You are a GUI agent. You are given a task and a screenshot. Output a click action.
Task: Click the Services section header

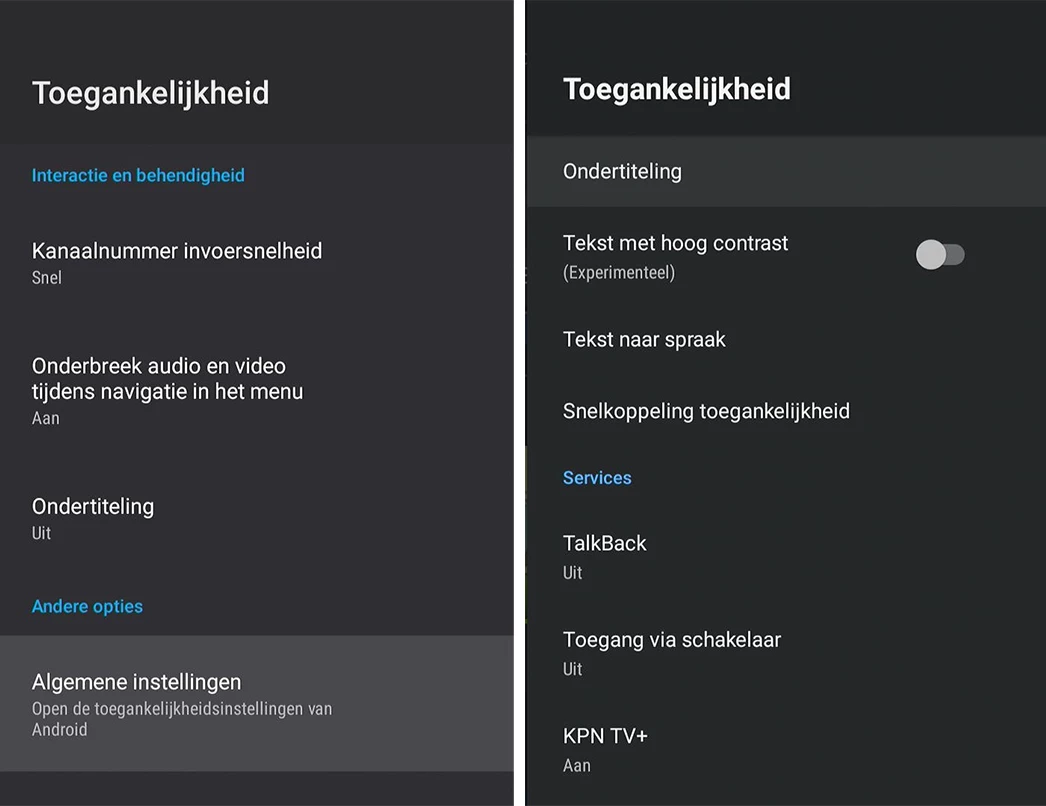[597, 478]
